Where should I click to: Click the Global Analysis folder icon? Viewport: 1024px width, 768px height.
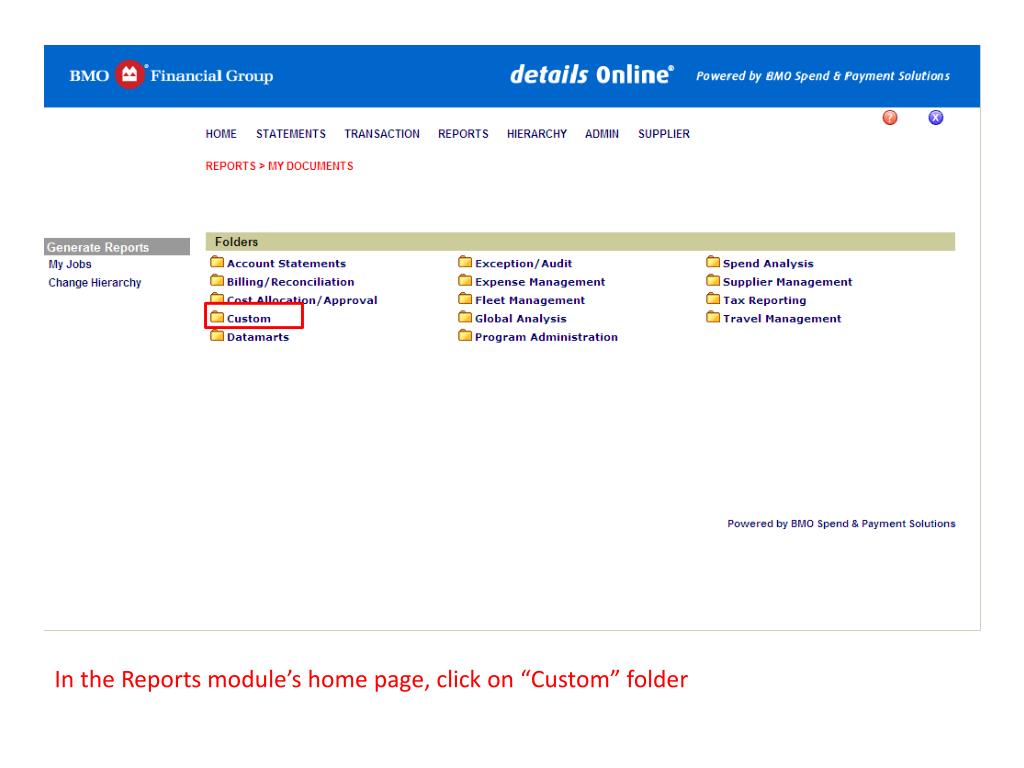[465, 317]
